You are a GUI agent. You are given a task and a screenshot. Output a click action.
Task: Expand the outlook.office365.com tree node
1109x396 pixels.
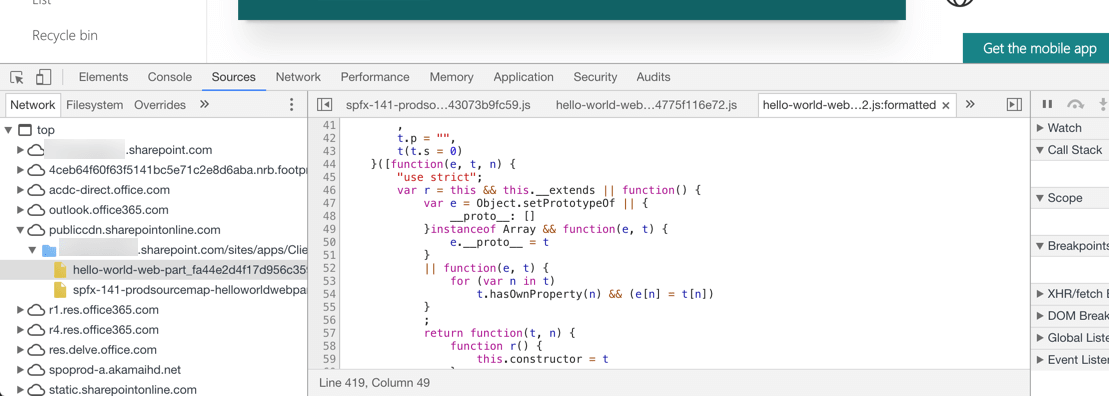click(21, 210)
